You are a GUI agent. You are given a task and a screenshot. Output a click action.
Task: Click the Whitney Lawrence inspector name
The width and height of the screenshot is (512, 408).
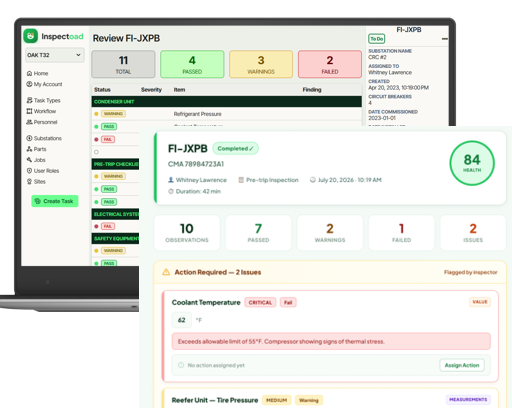click(201, 180)
